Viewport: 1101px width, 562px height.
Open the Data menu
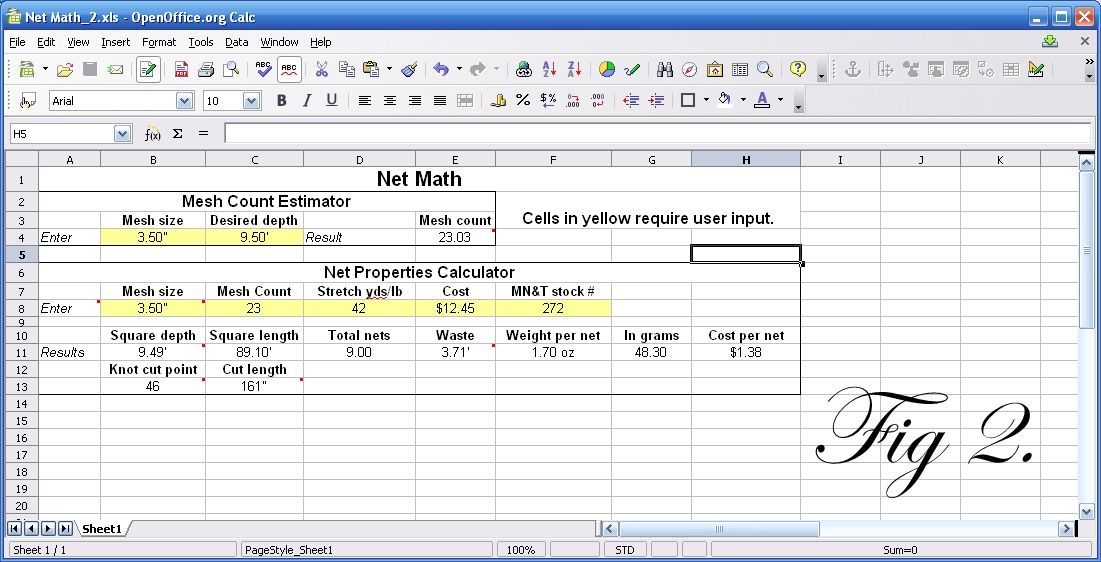point(237,42)
